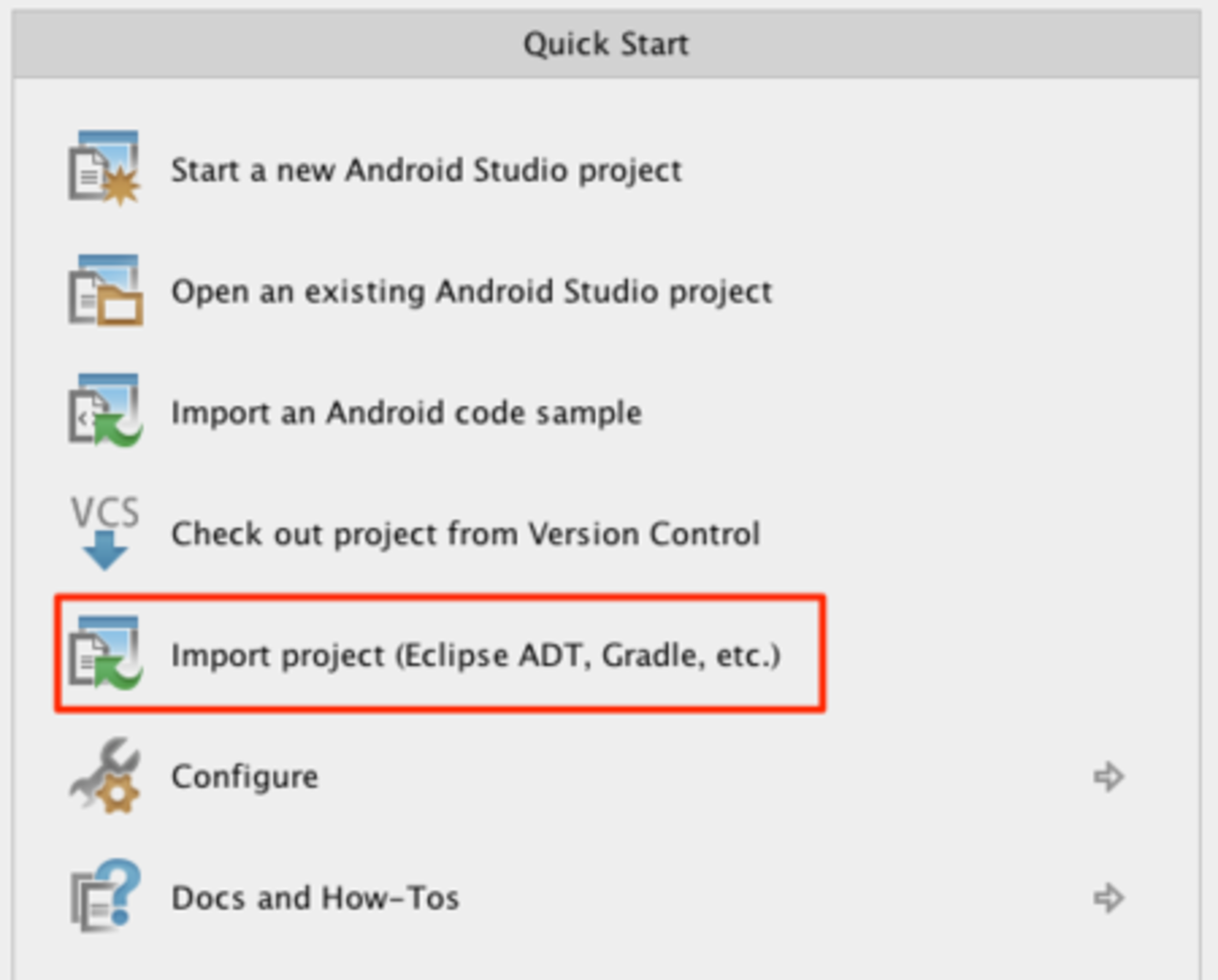Image resolution: width=1218 pixels, height=980 pixels.
Task: Click the Quick Start panel header
Action: [606, 44]
